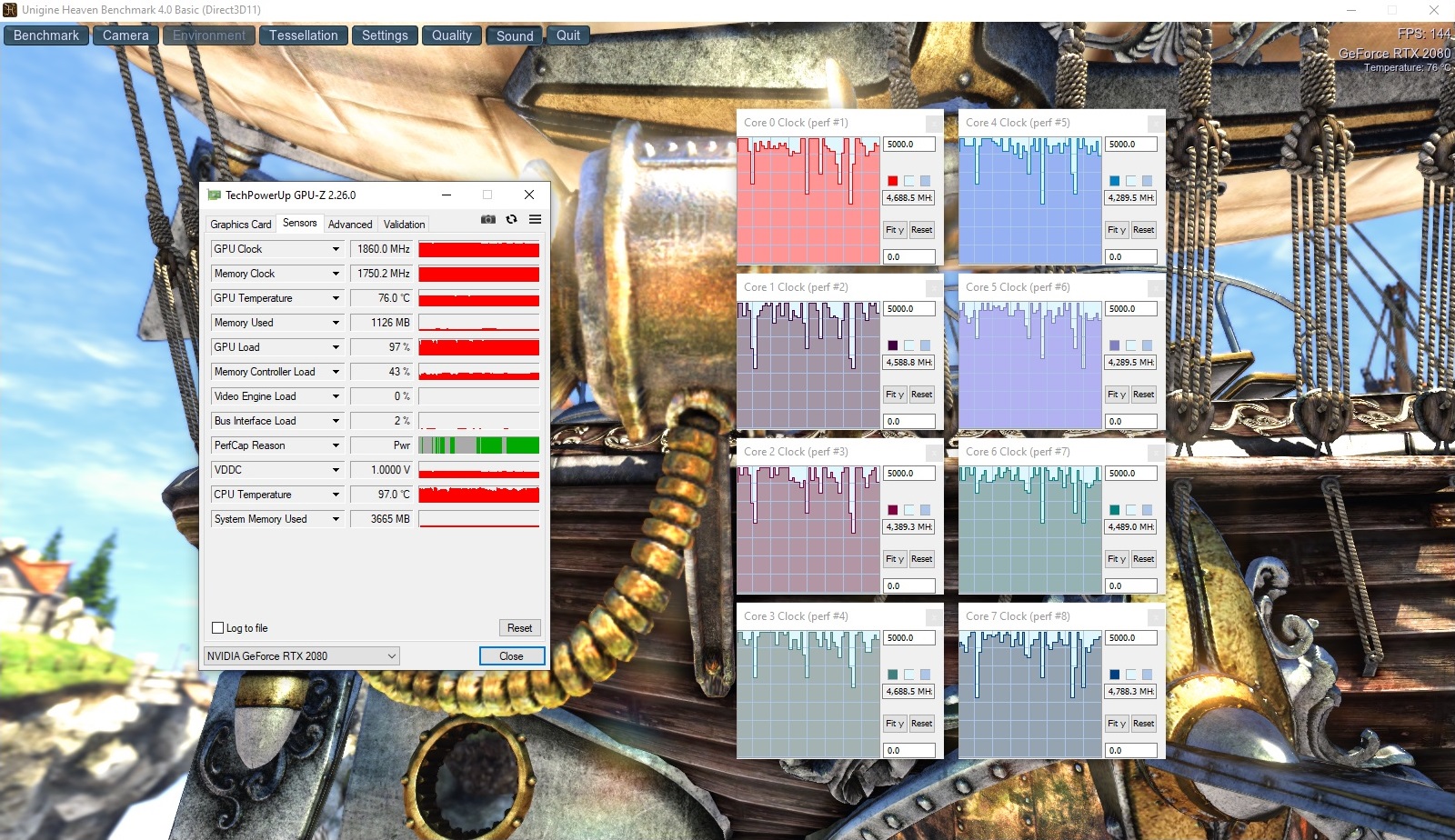Close the Core 4 Clock graph panel
This screenshot has height=840, width=1455.
pos(1156,123)
